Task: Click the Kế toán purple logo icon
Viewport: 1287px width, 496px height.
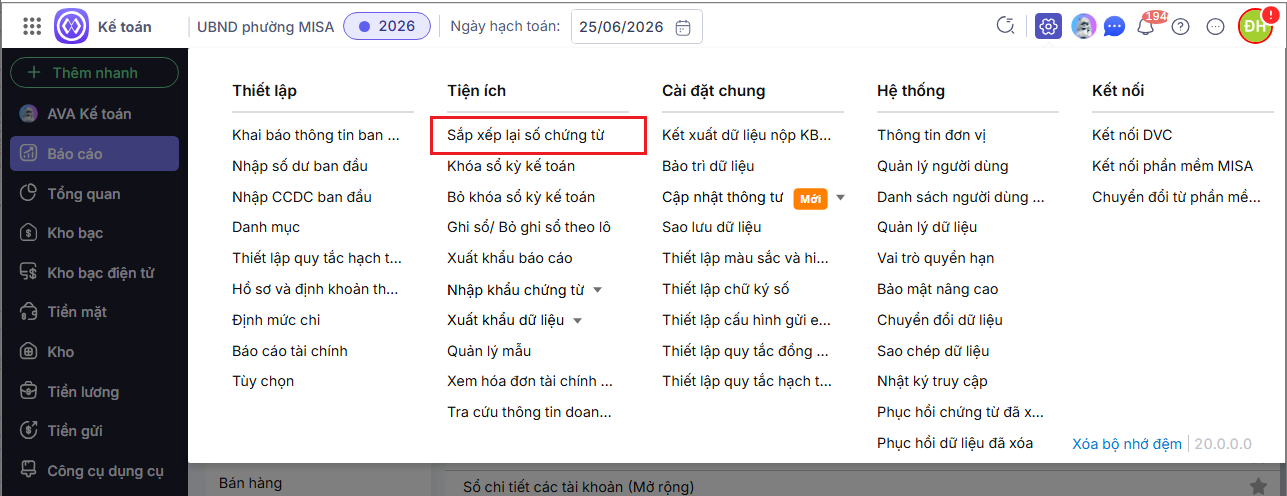Action: coord(71,27)
